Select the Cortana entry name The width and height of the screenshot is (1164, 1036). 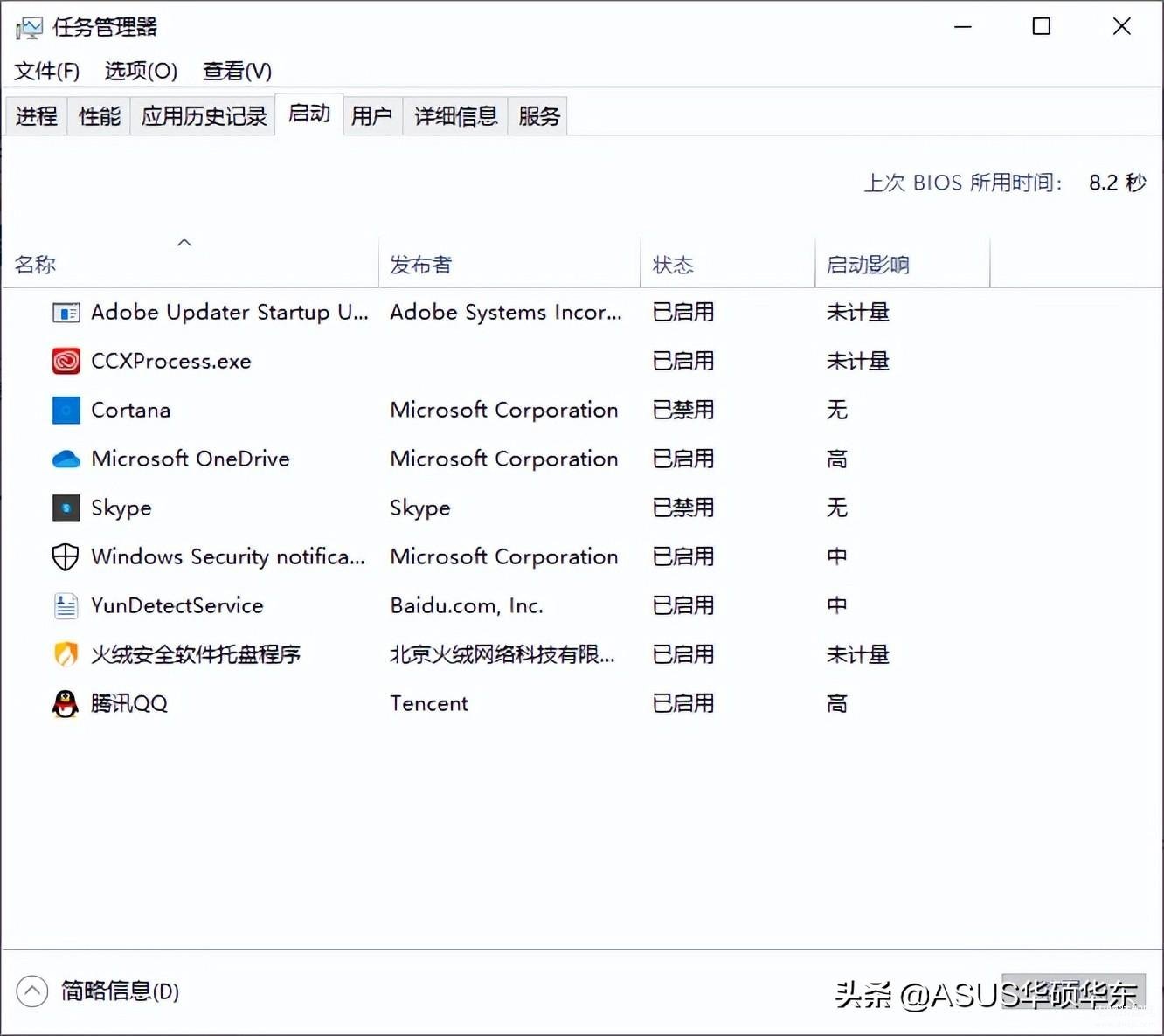coord(131,410)
